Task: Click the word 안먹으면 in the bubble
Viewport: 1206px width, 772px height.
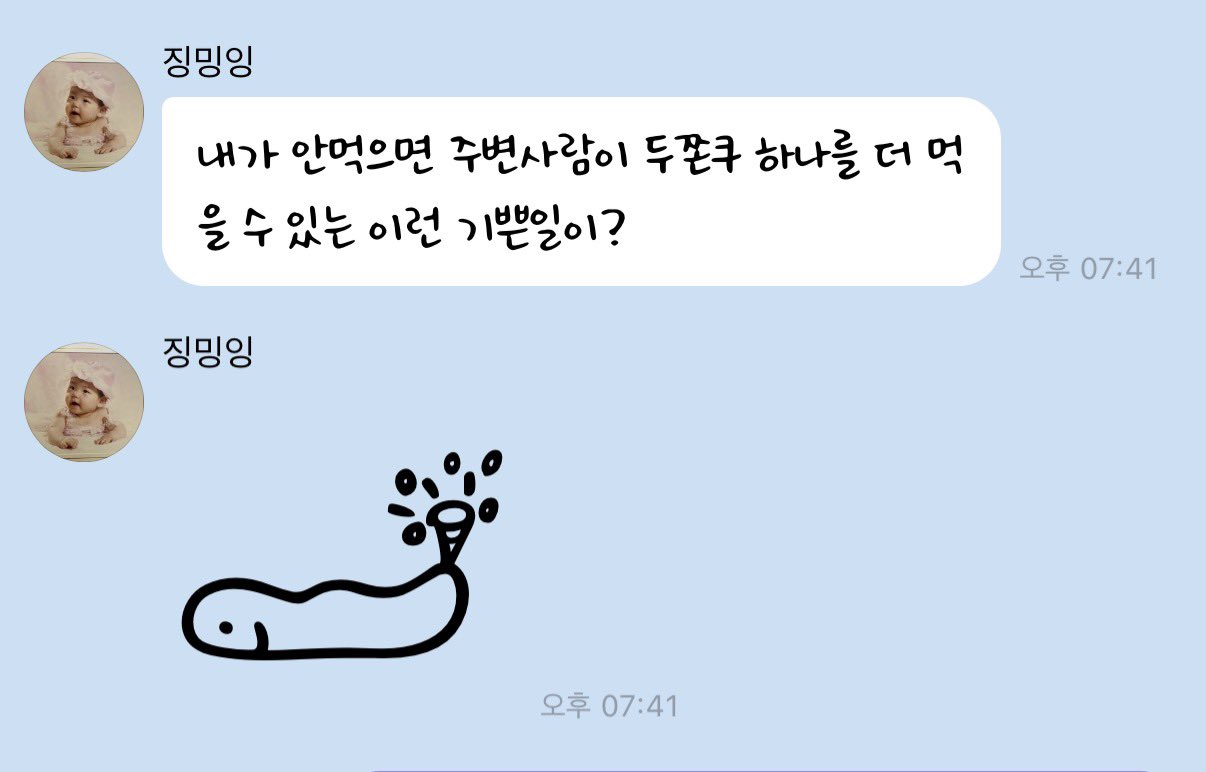Action: coord(354,158)
